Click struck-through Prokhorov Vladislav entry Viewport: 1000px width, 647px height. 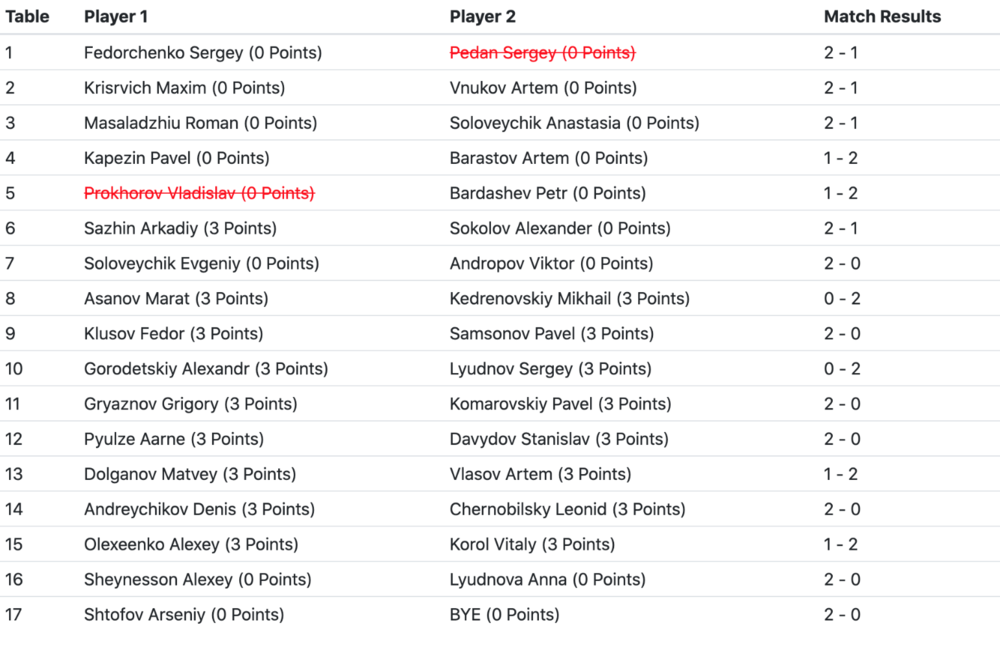[x=199, y=193]
